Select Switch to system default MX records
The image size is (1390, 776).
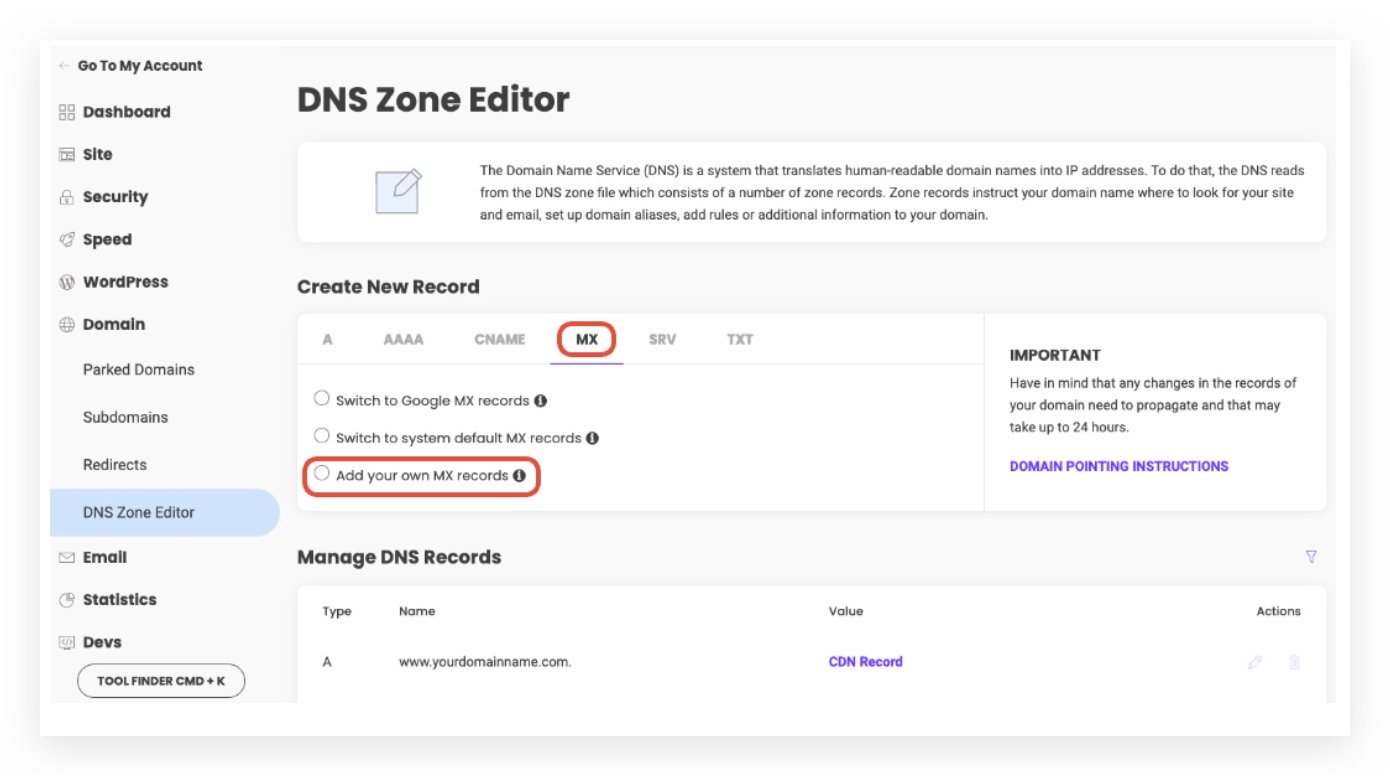322,436
